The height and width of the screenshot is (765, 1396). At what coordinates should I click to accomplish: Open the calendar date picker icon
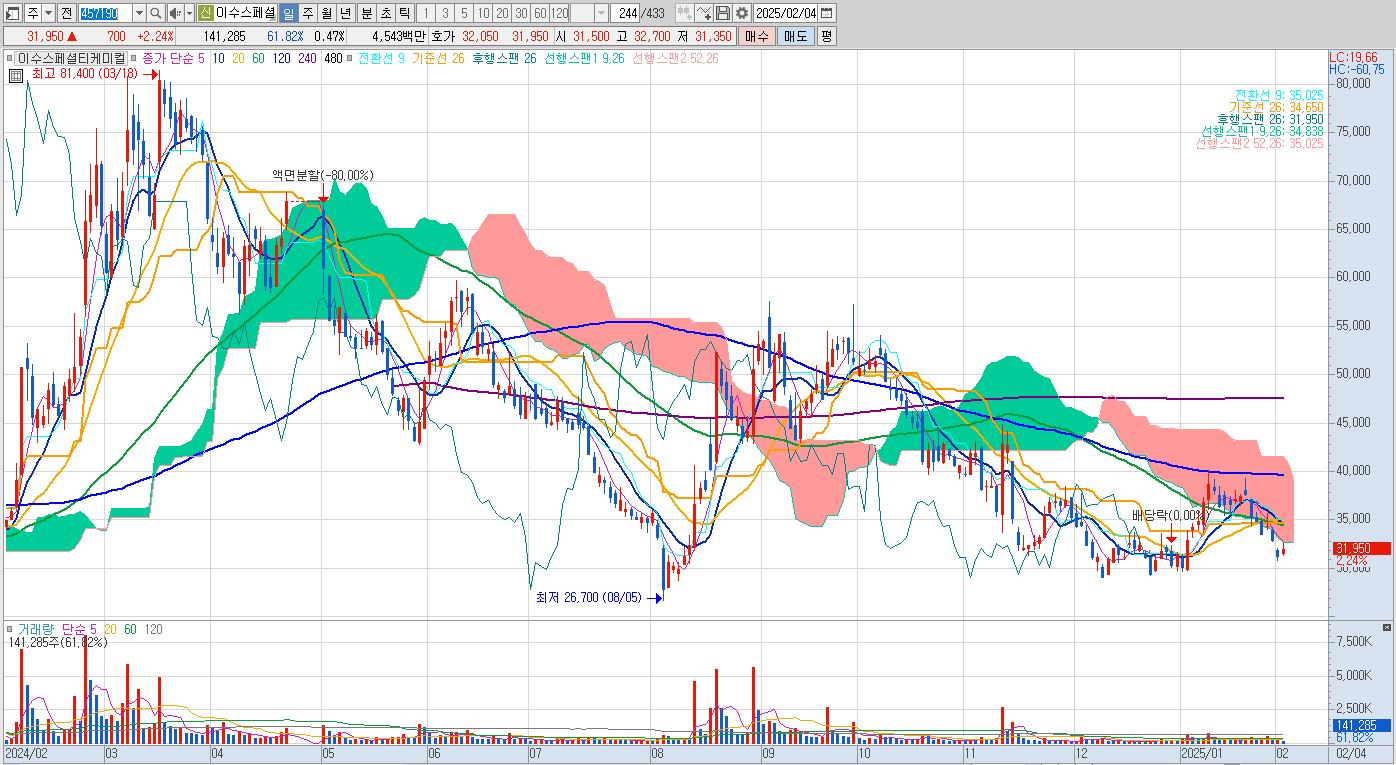click(826, 13)
